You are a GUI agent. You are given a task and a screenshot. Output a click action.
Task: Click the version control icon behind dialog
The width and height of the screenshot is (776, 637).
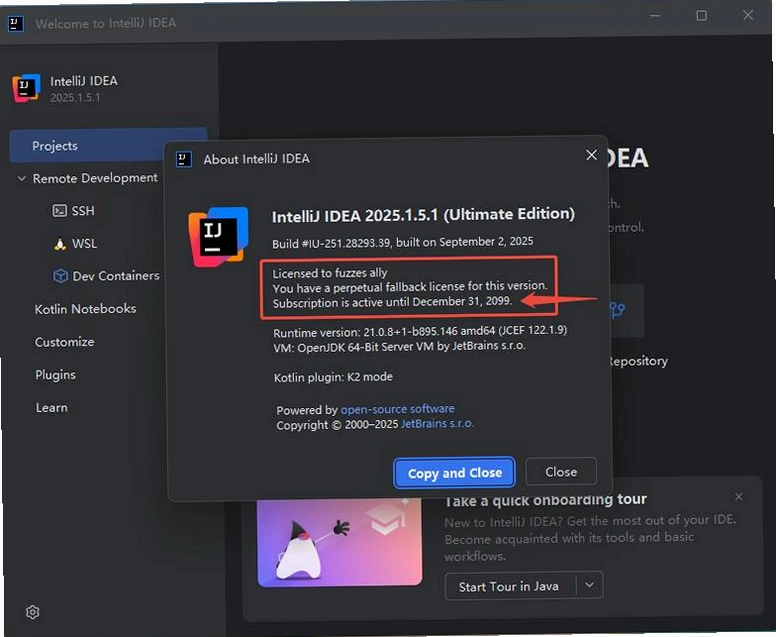[x=617, y=310]
